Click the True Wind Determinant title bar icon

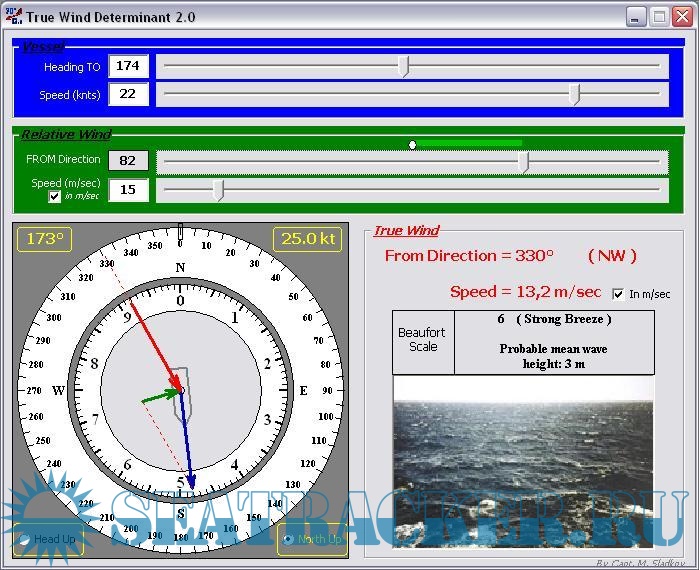click(13, 17)
